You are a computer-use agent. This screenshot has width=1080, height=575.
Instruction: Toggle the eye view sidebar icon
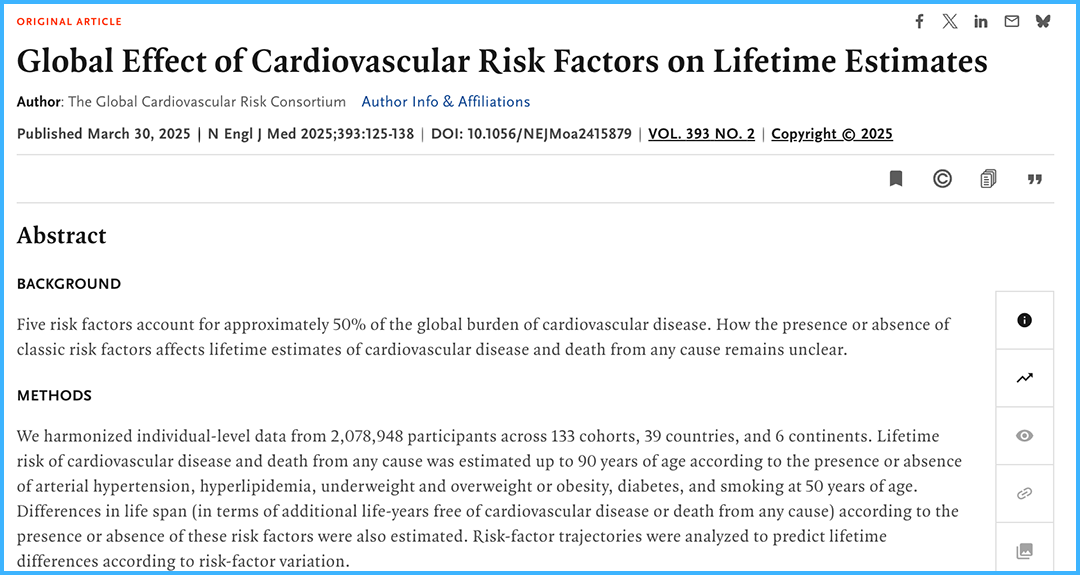point(1024,436)
